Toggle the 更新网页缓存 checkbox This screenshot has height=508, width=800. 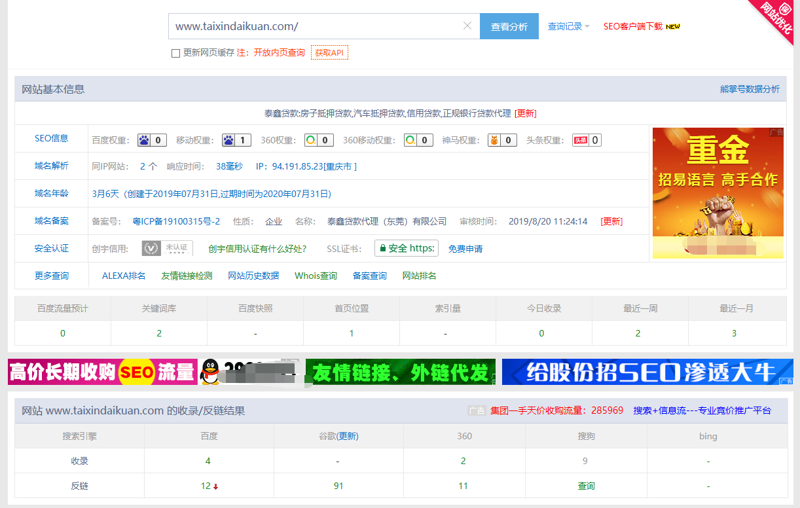pos(176,53)
